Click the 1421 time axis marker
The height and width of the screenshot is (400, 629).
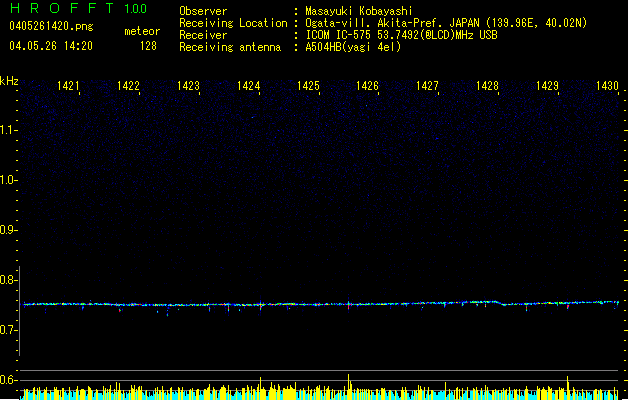(x=68, y=86)
